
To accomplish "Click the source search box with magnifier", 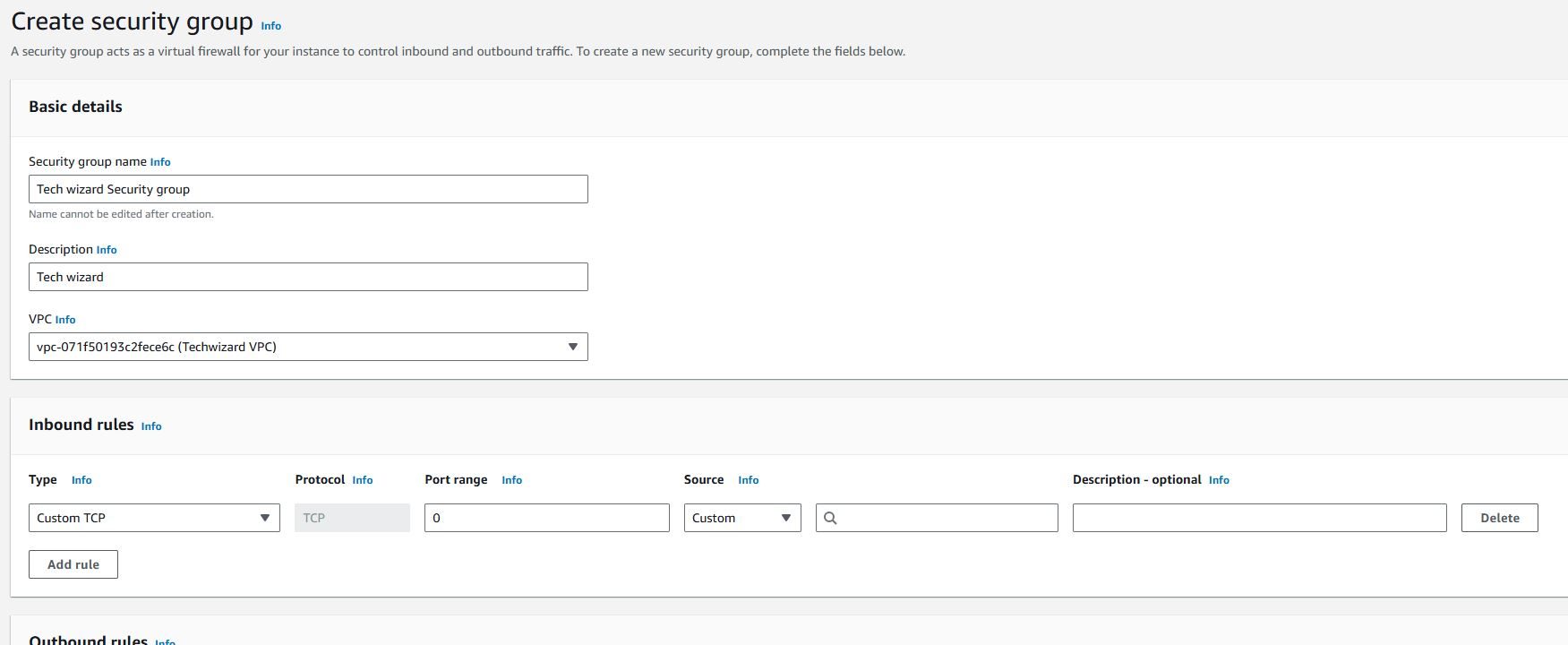I will 937,518.
